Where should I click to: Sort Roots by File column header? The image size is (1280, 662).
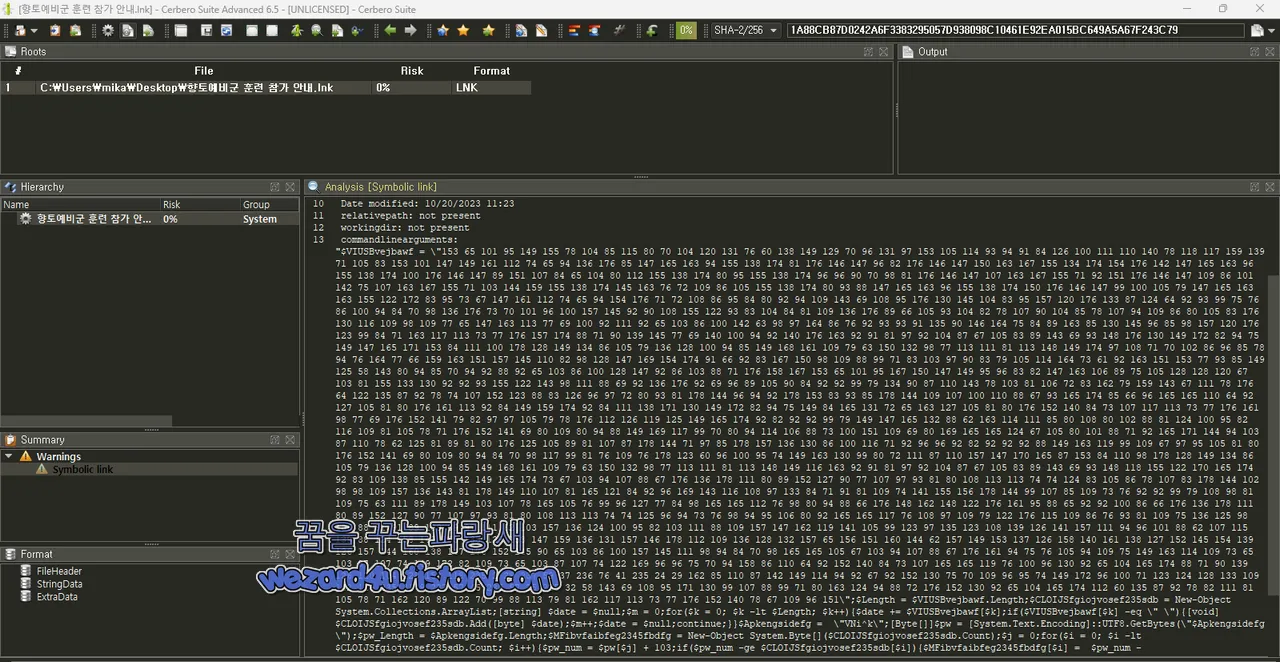pos(204,71)
